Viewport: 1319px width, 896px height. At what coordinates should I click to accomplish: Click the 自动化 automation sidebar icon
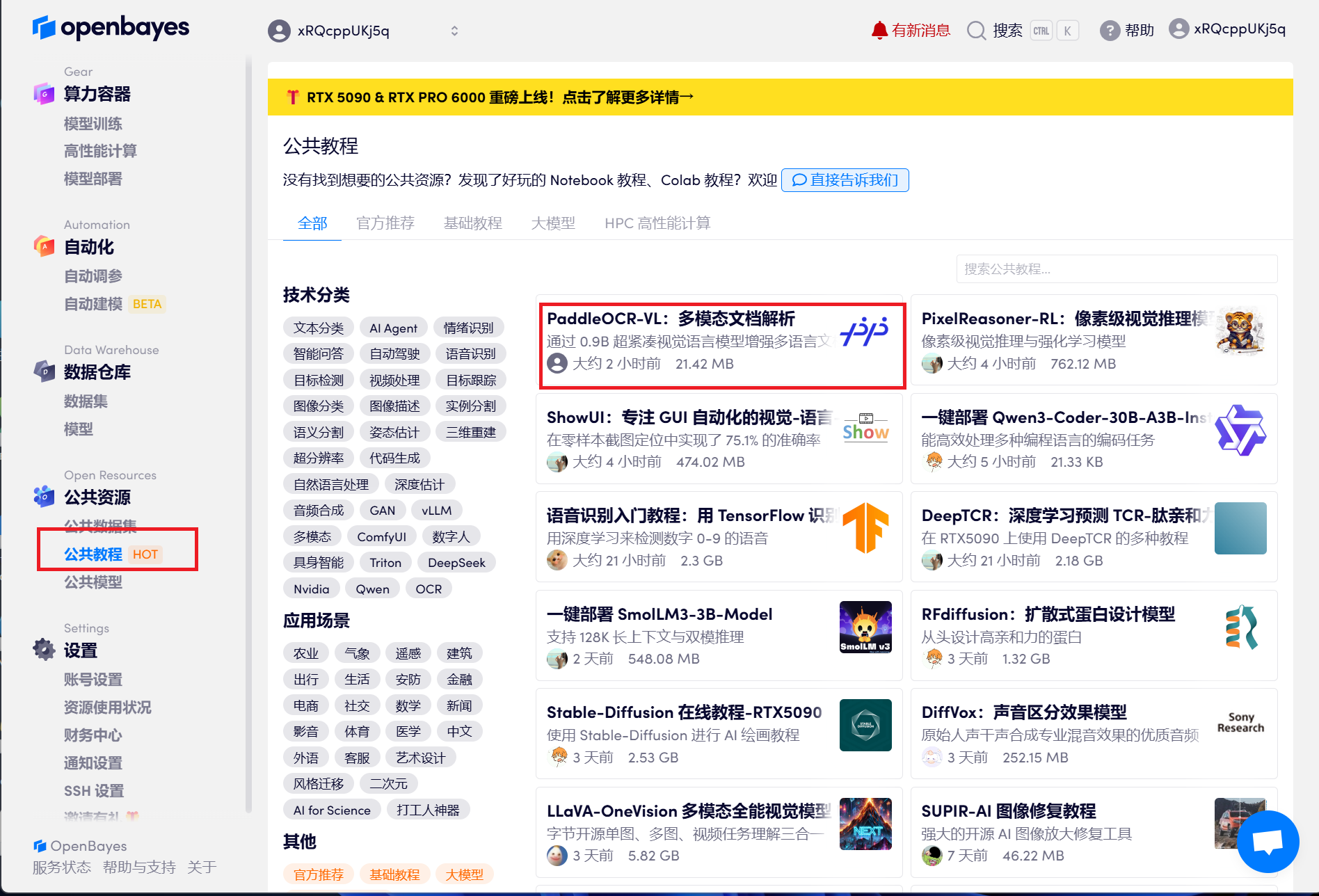[44, 246]
